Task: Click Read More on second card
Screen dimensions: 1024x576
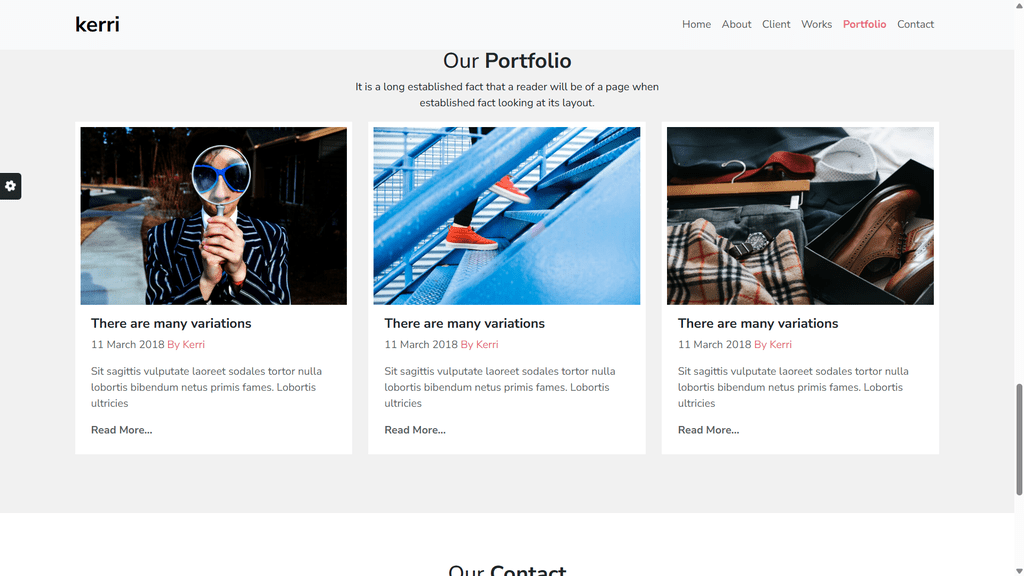Action: [x=415, y=430]
